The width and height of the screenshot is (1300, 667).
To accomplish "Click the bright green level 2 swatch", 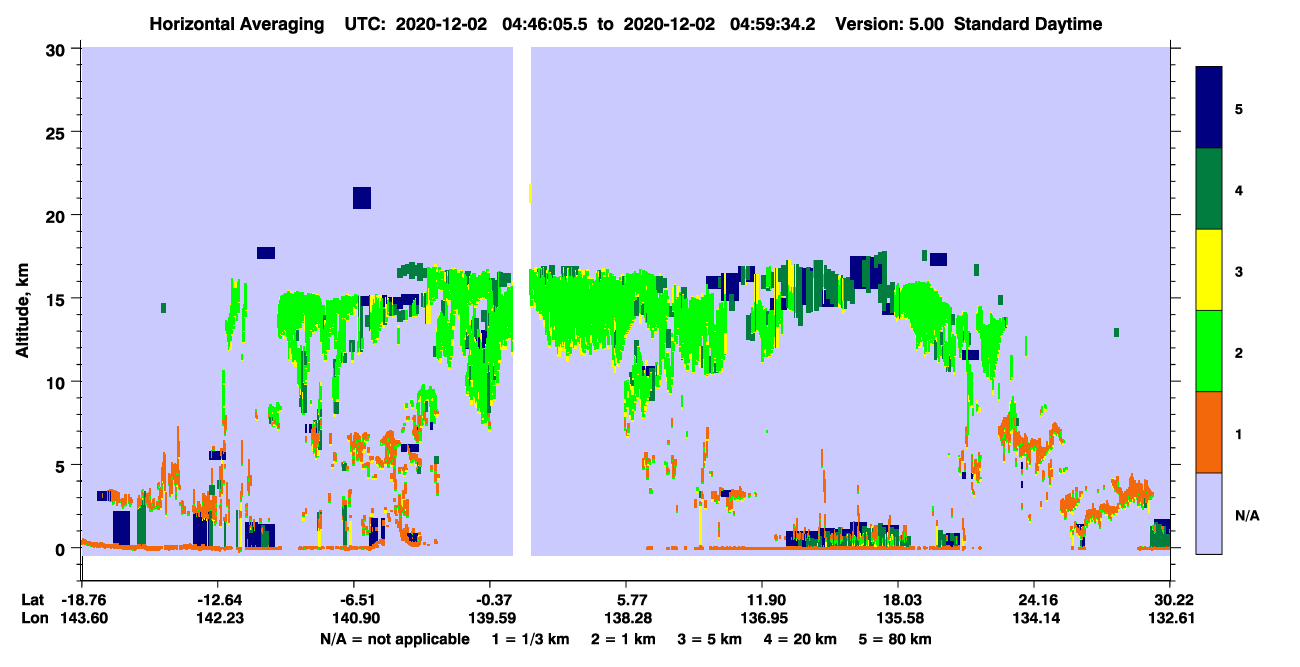I will click(1209, 350).
